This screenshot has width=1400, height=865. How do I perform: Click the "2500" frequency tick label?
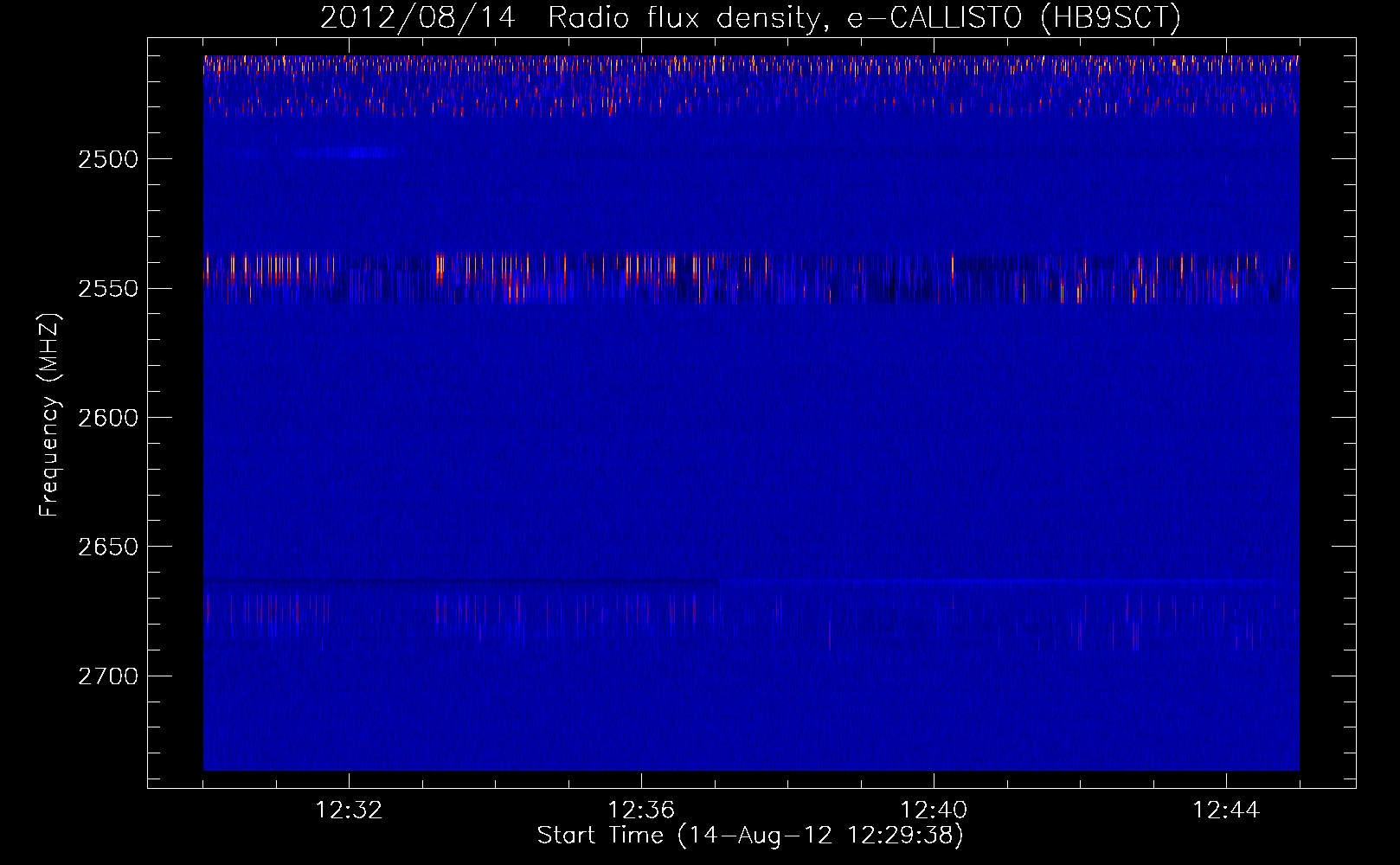[x=107, y=160]
